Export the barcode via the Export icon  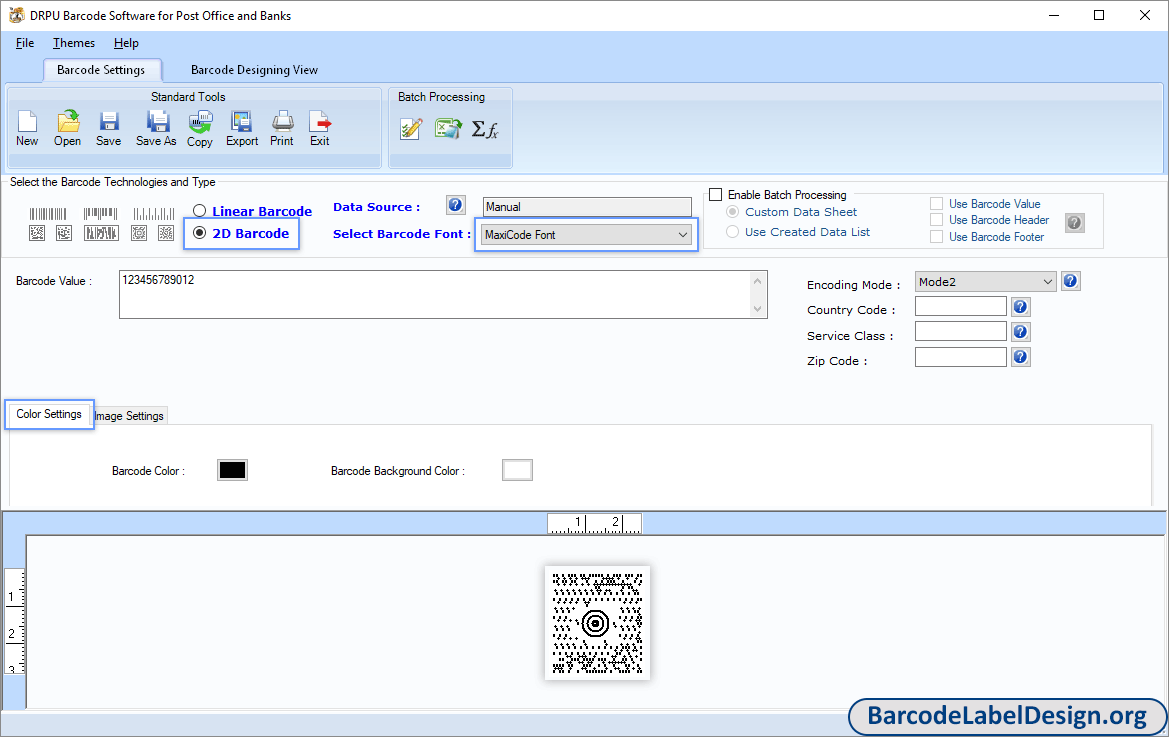tap(242, 128)
